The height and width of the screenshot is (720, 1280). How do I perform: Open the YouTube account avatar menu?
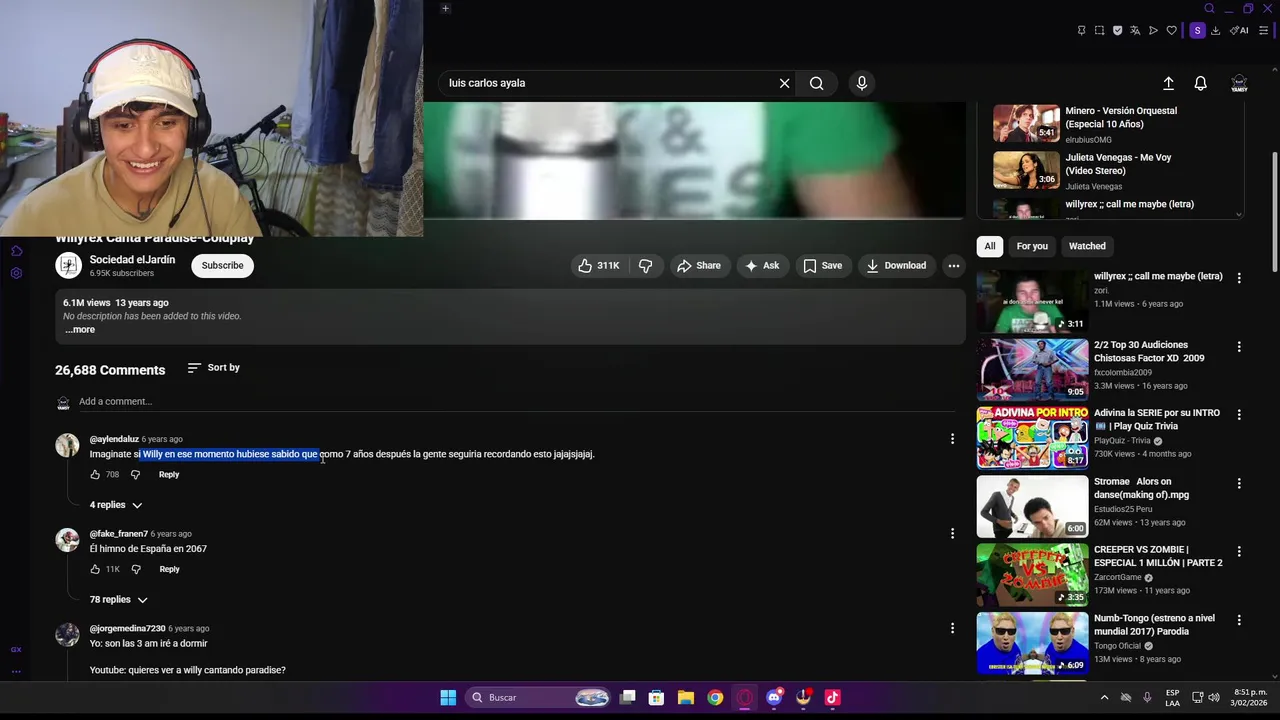[x=1239, y=83]
